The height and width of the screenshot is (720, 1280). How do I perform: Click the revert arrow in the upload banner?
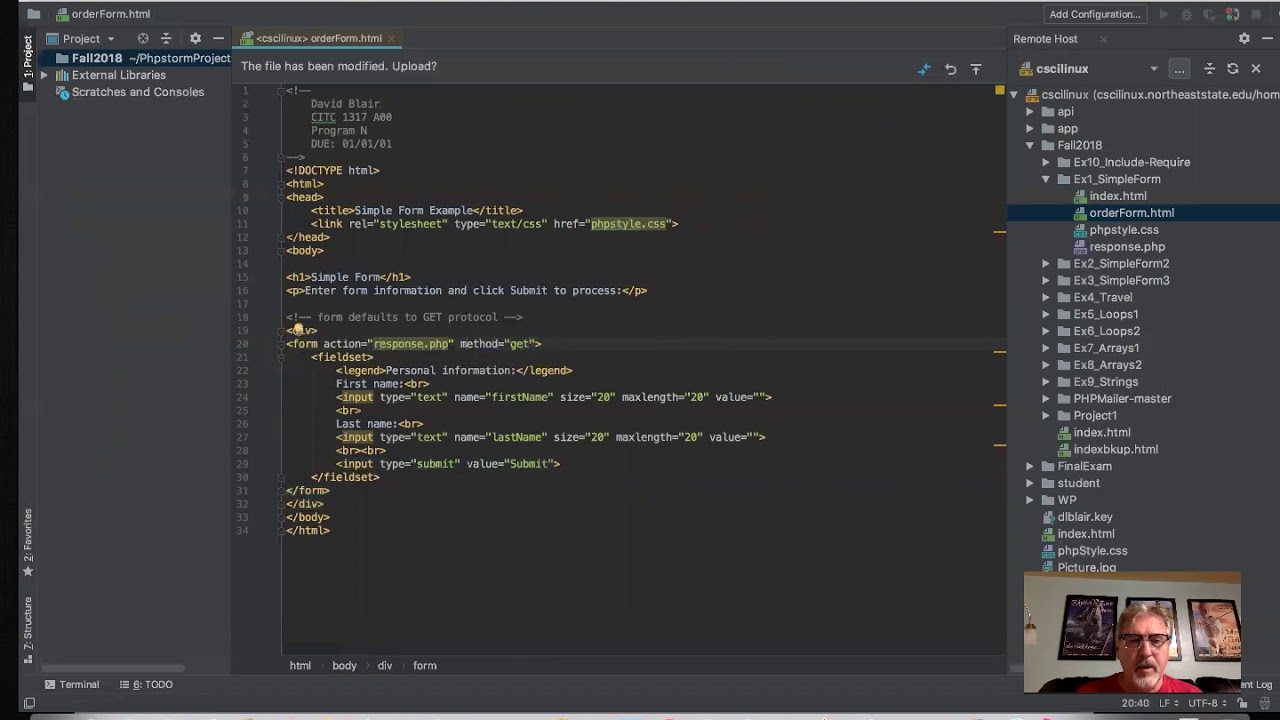(x=951, y=69)
